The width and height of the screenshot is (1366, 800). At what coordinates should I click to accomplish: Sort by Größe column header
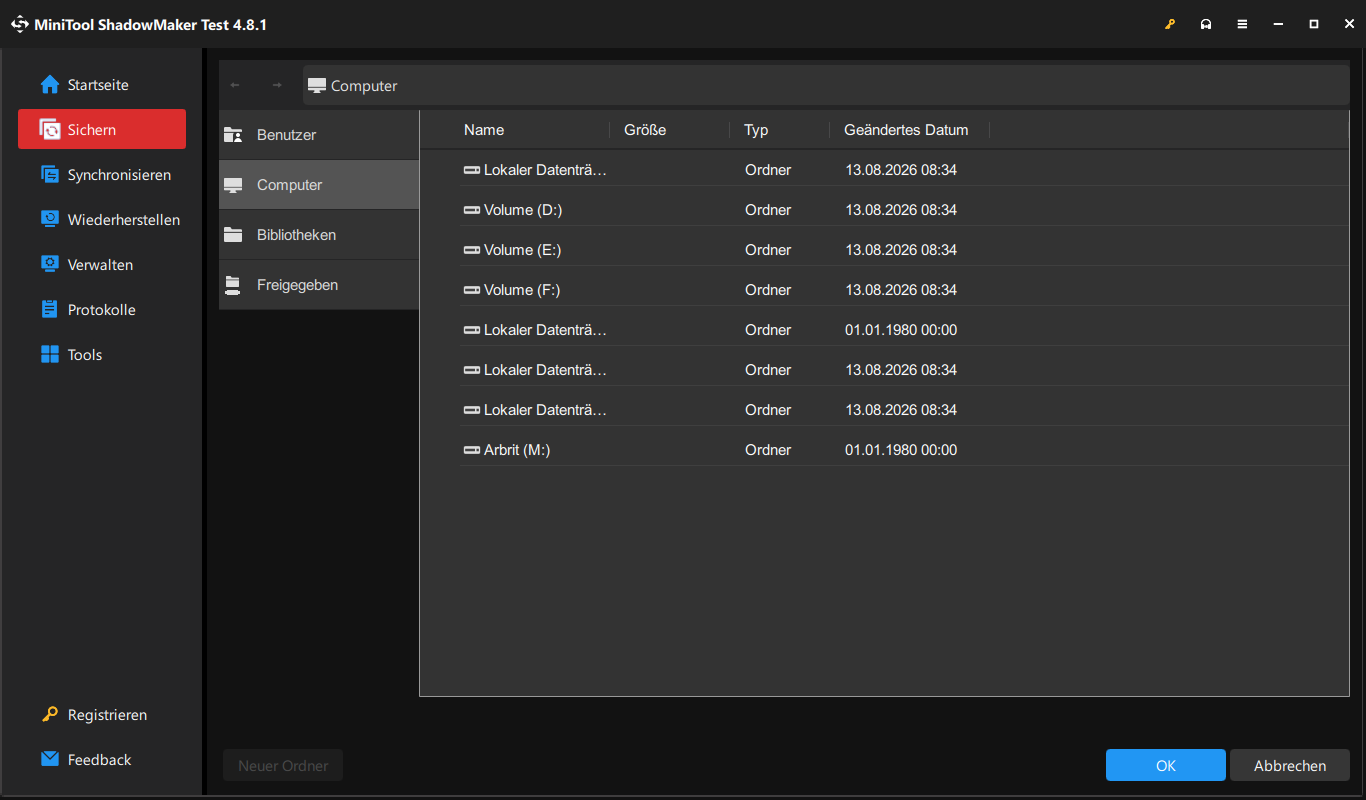click(645, 130)
